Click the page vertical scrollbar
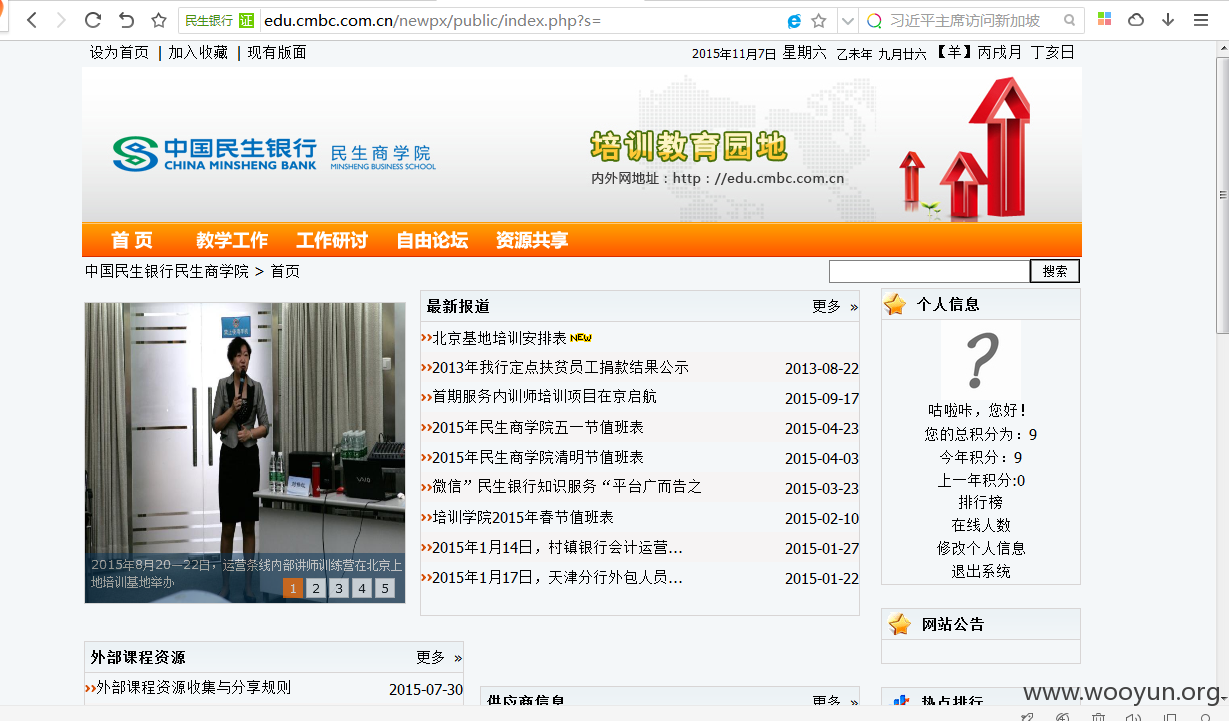The width and height of the screenshot is (1229, 721). click(x=1222, y=194)
